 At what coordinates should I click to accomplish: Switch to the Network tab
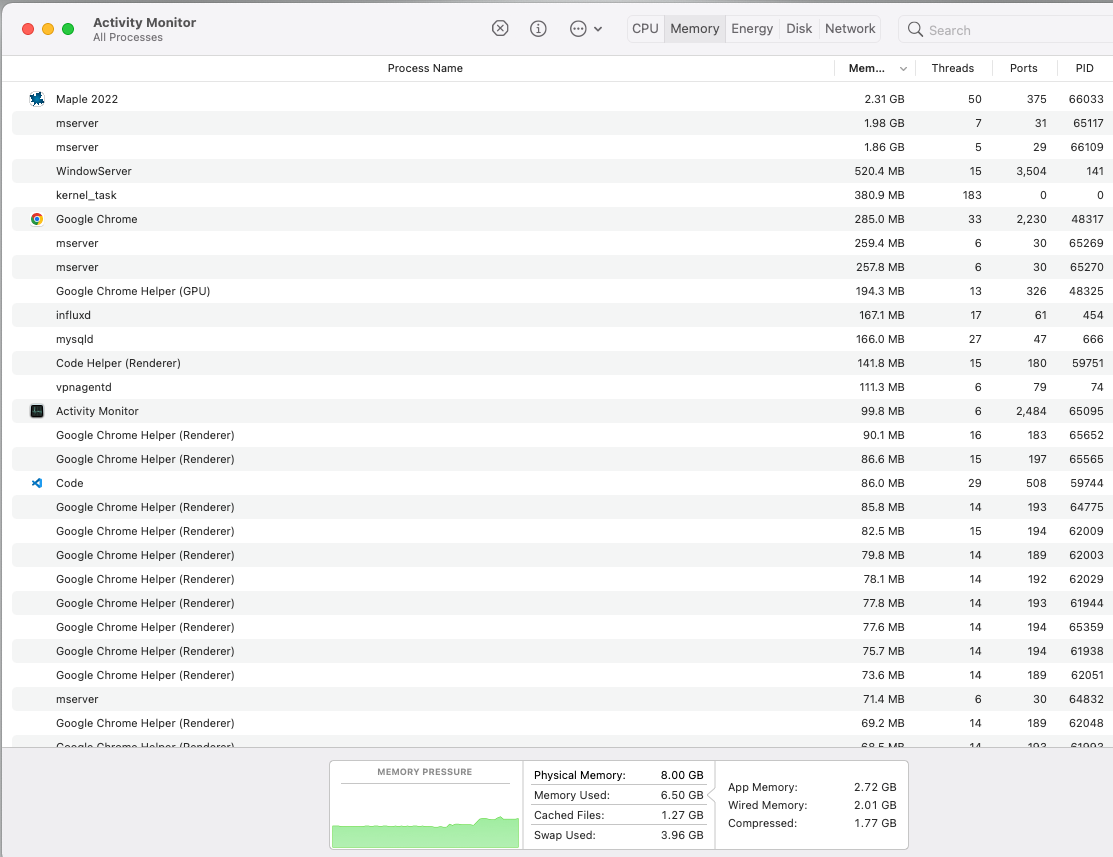[850, 28]
